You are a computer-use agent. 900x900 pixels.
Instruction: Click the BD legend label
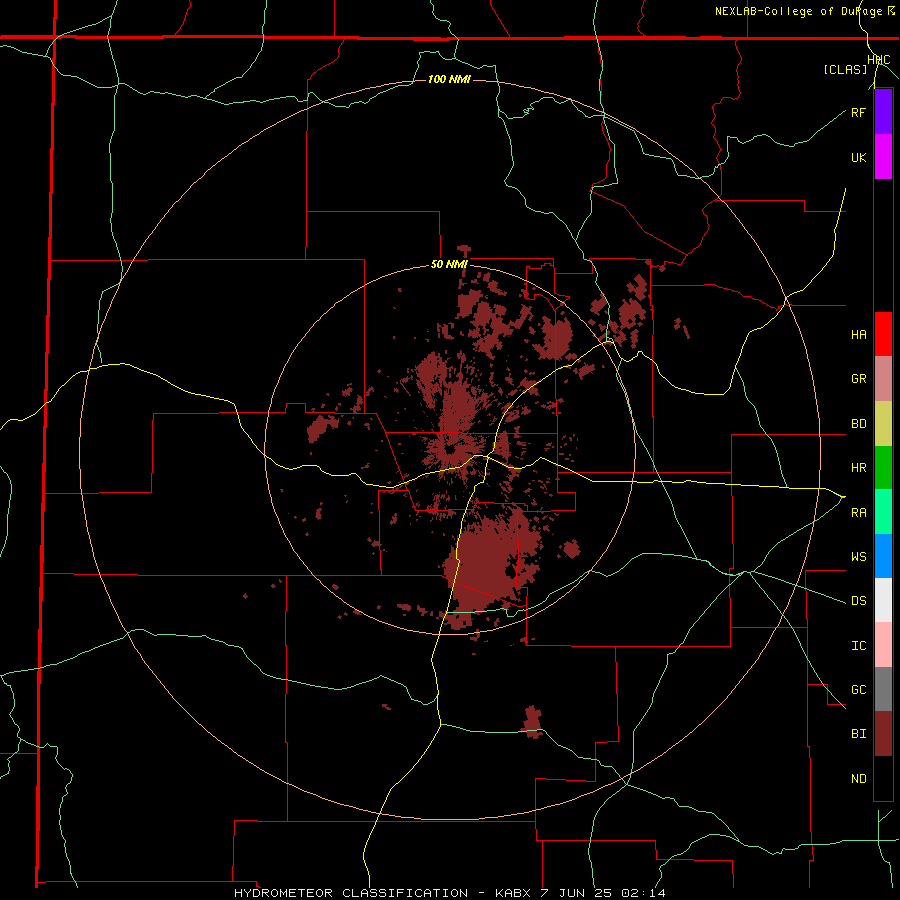[858, 424]
